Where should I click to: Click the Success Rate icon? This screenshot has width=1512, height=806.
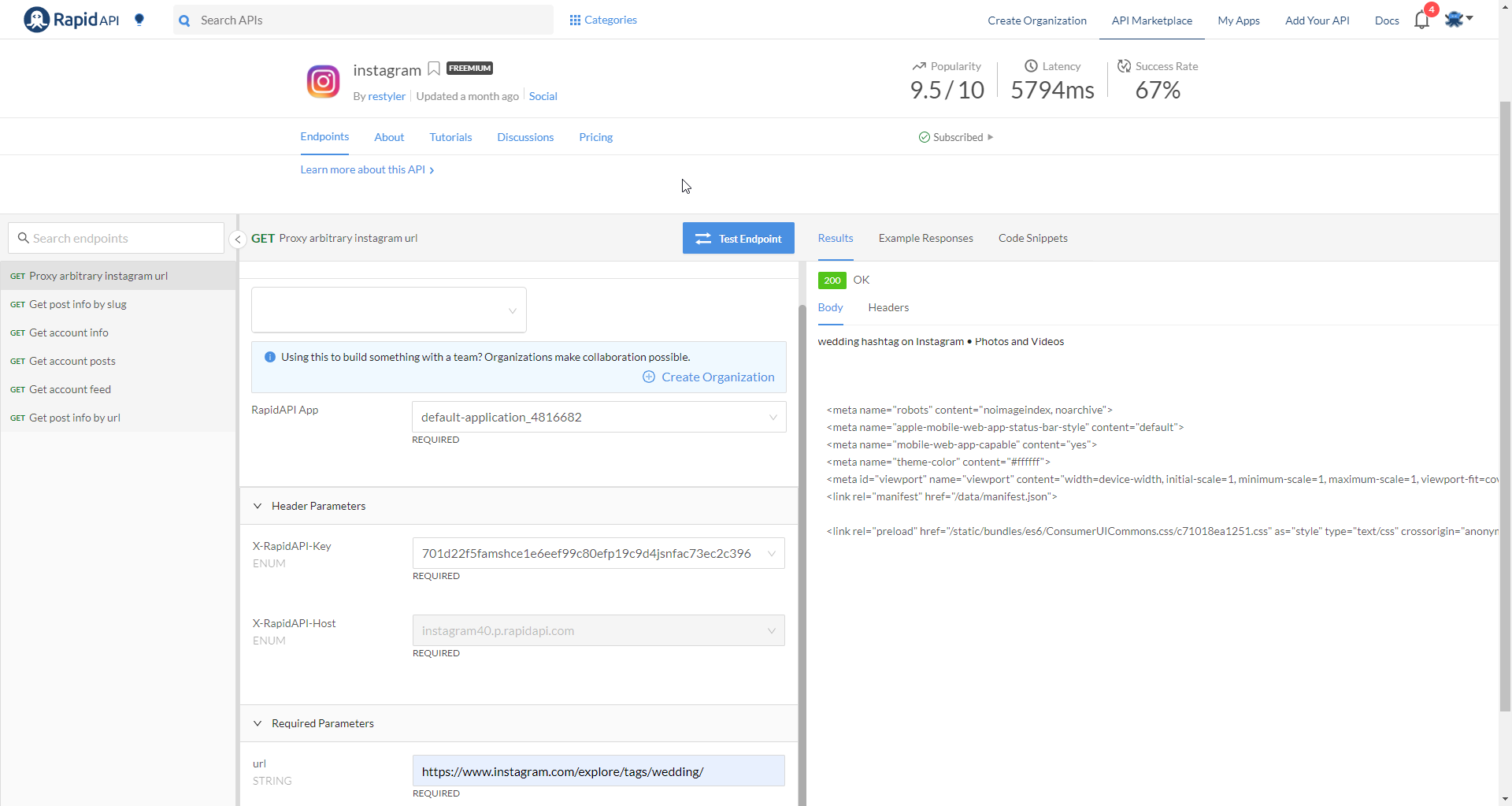(x=1125, y=66)
